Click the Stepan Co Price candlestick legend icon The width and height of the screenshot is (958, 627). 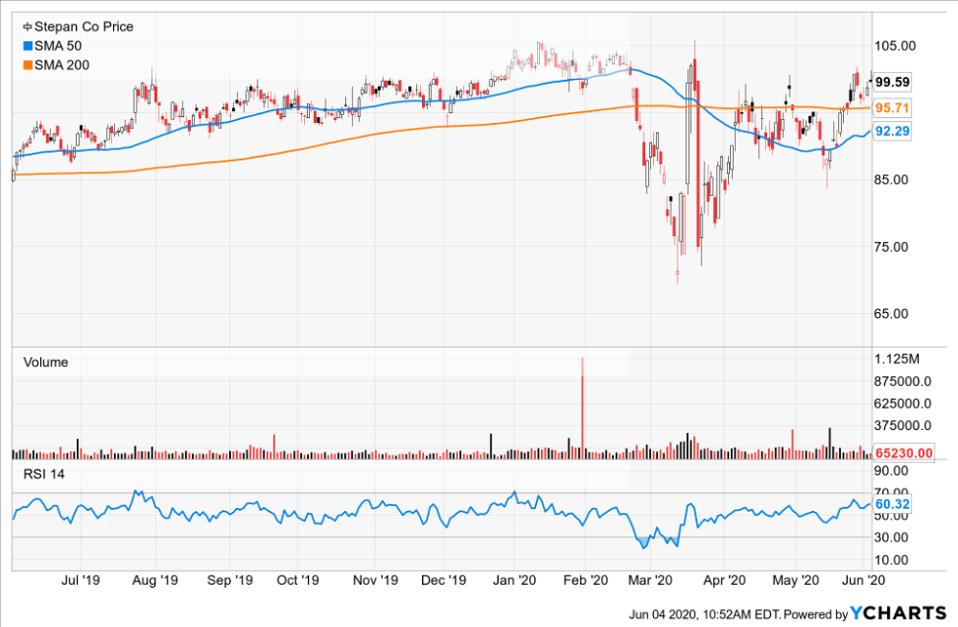click(x=27, y=27)
